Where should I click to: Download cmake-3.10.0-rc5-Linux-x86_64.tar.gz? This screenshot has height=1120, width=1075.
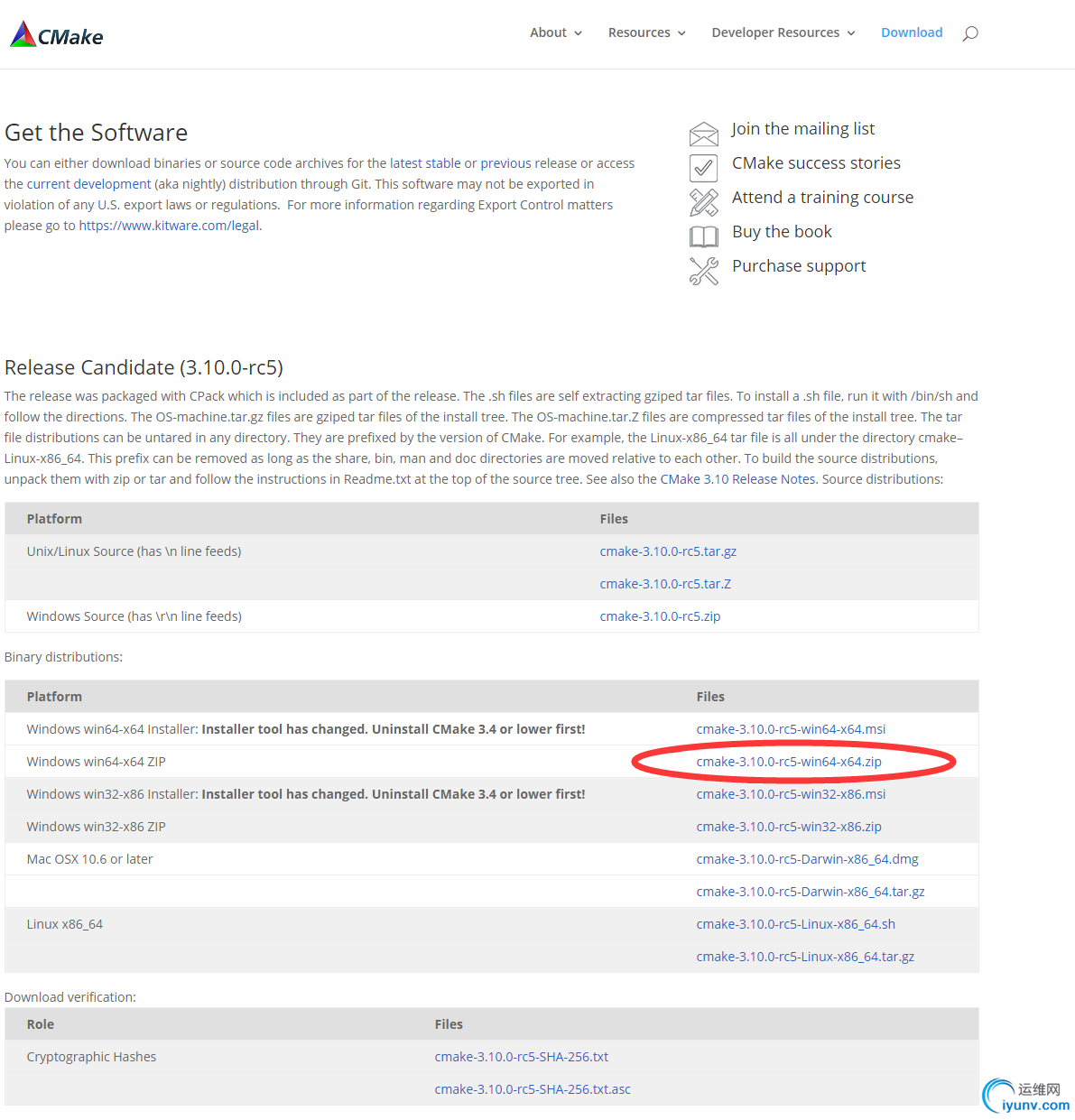(x=805, y=957)
